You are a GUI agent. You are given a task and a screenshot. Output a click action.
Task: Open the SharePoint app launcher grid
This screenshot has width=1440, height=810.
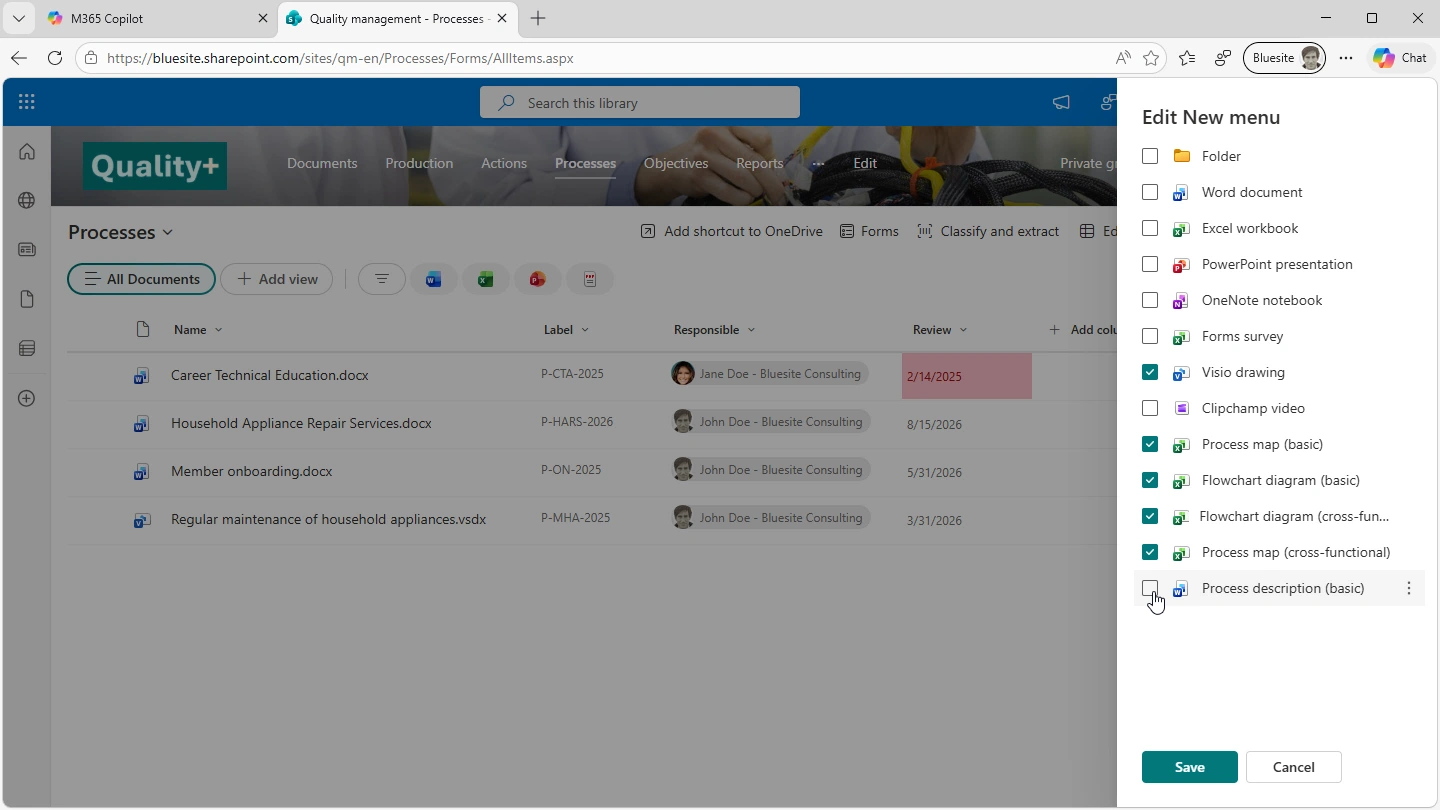[x=27, y=102]
